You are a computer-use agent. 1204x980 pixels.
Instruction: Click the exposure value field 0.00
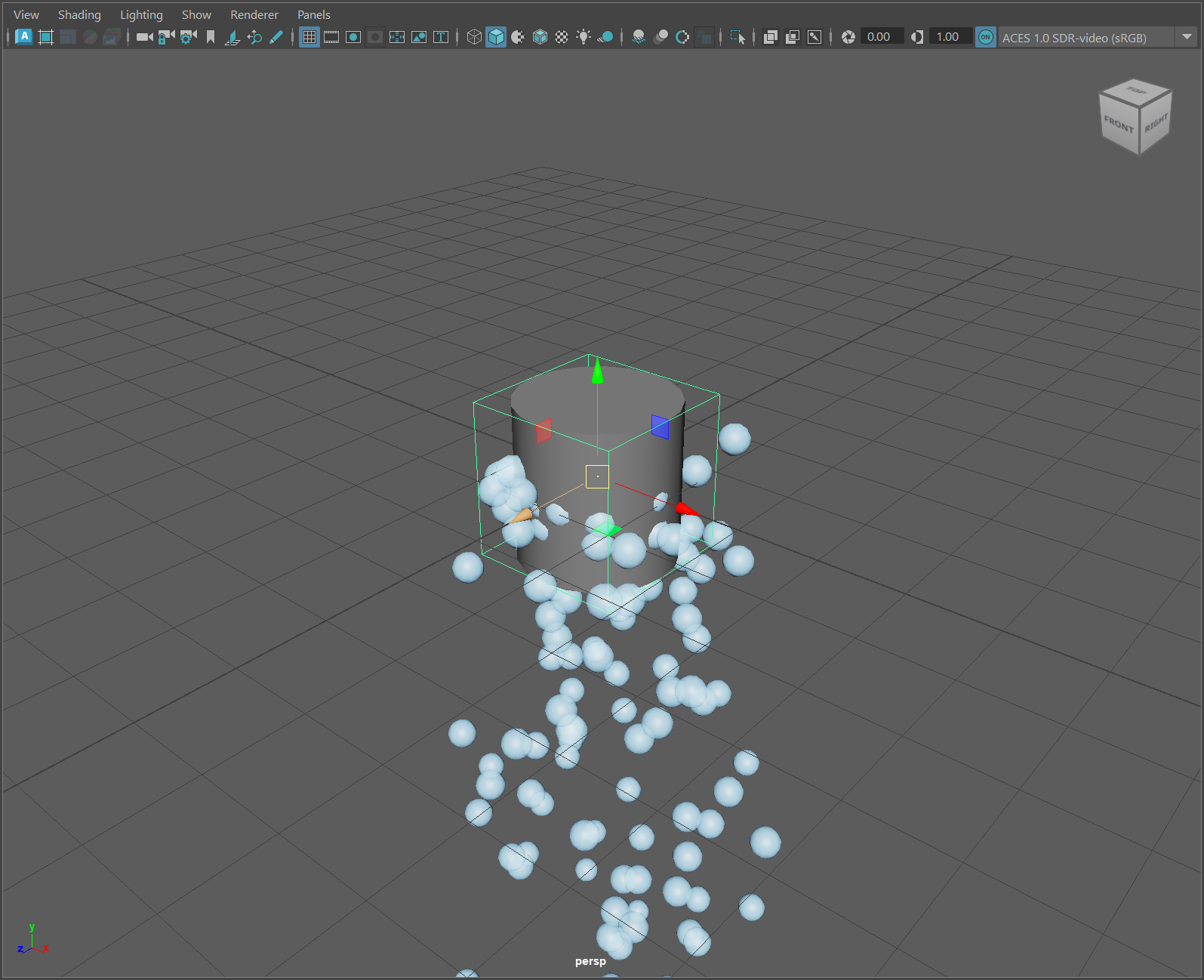[x=881, y=37]
